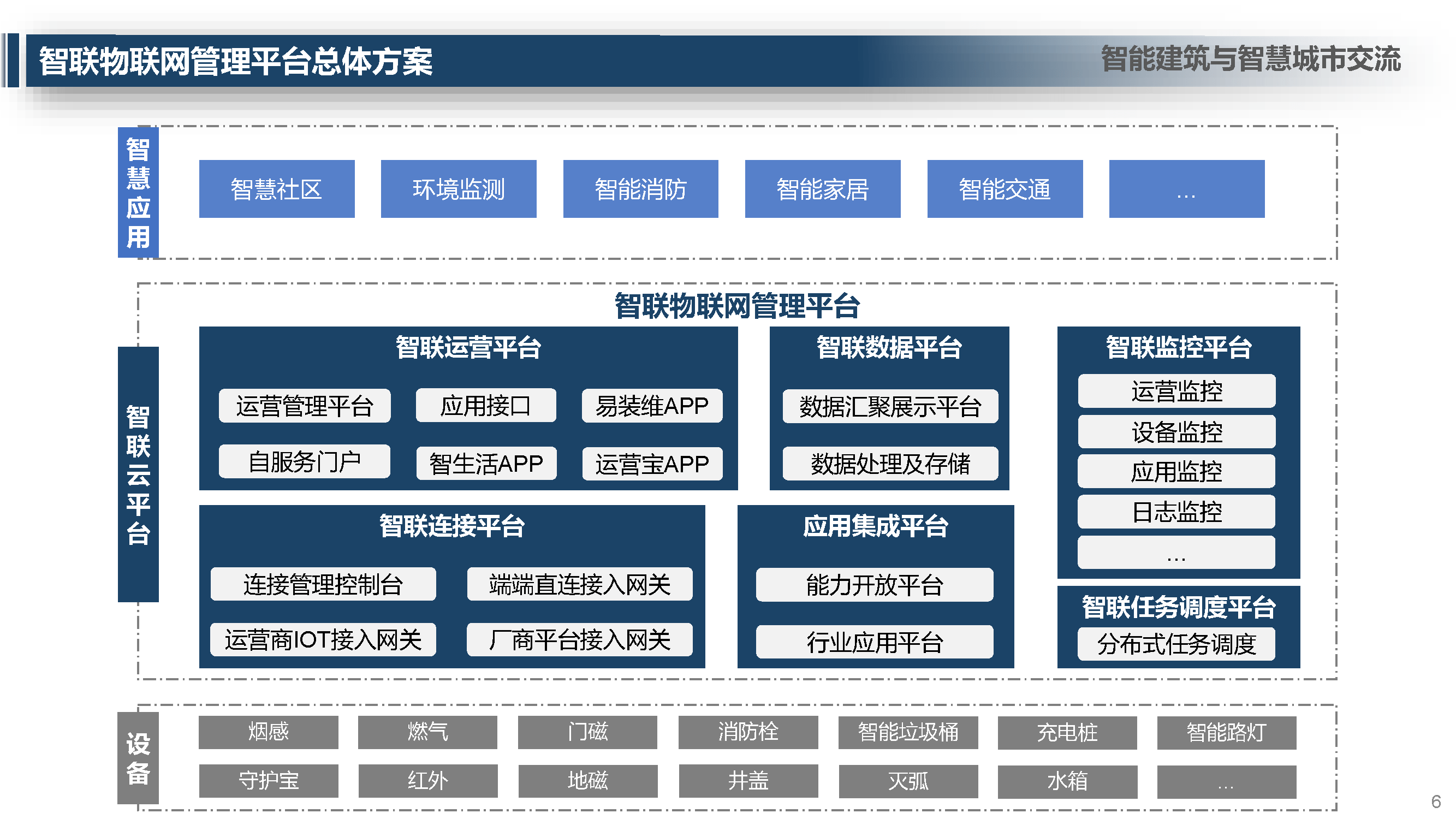
Task: Click the 设备监控 box
Action: [x=1176, y=432]
